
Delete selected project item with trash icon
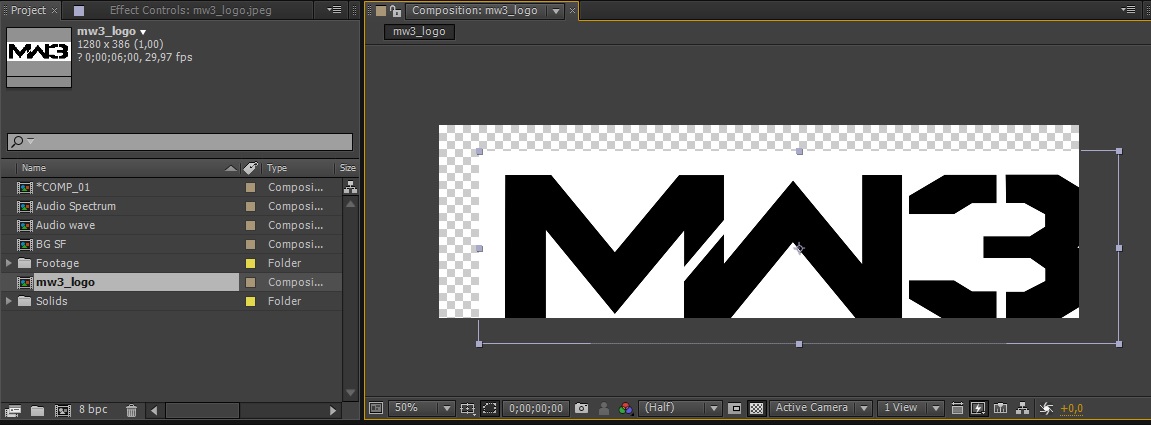(x=131, y=410)
